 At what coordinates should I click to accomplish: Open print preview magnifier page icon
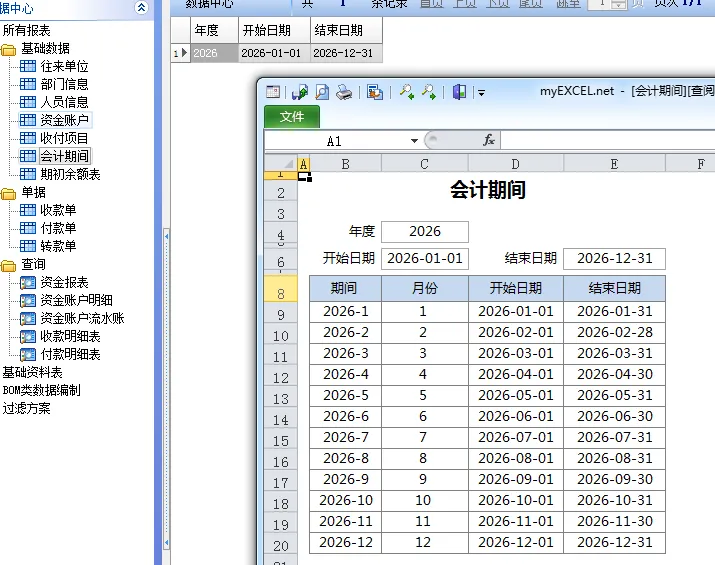(322, 92)
